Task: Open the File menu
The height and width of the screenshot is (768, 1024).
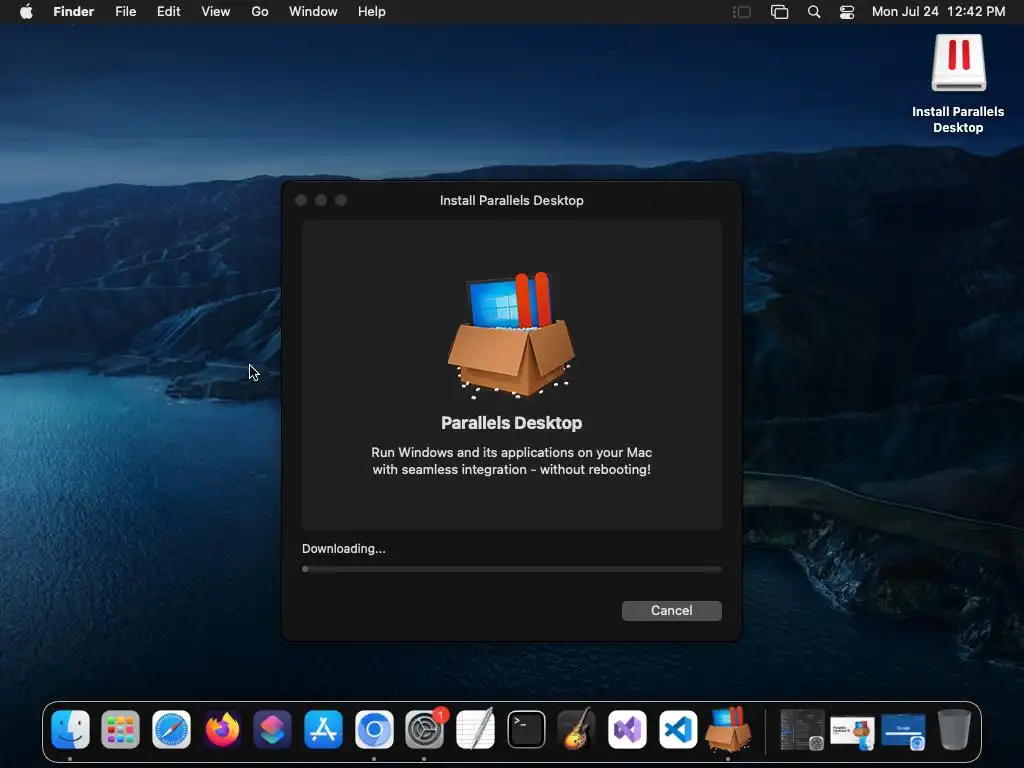Action: click(x=125, y=12)
